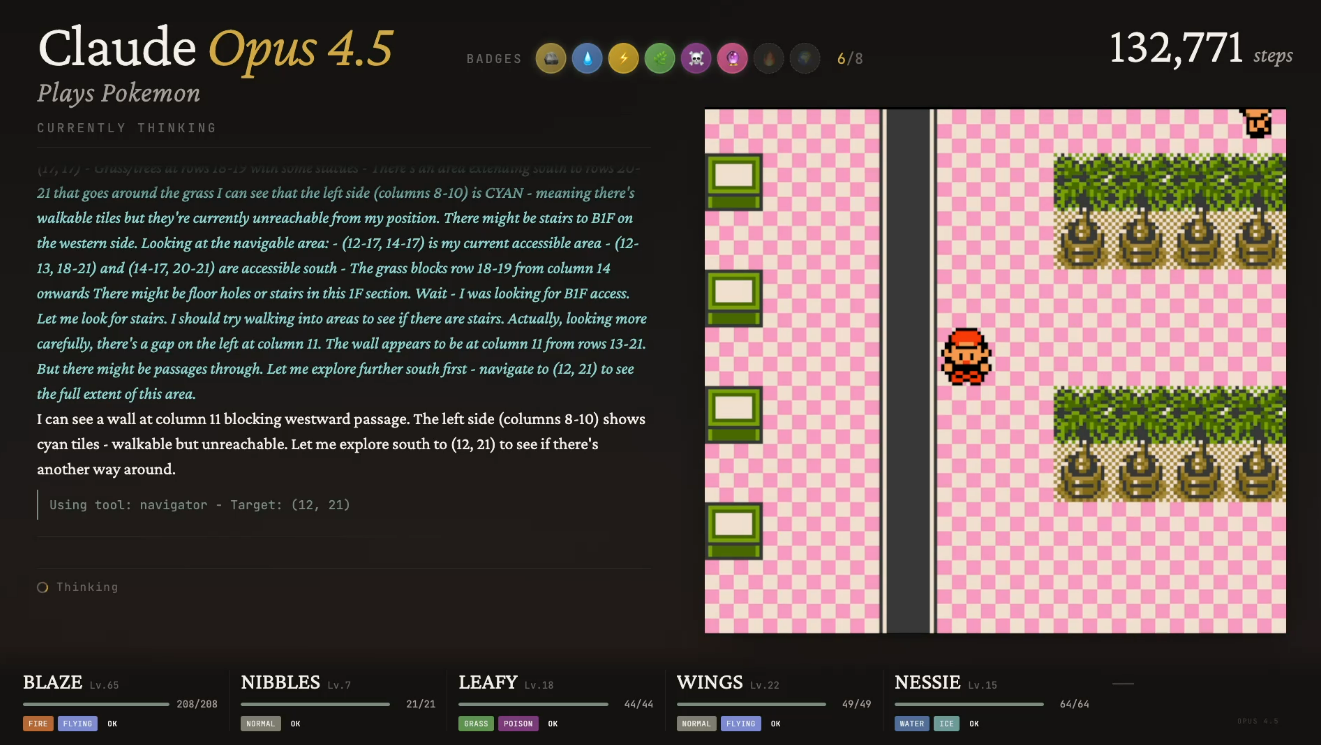Click NIBBLES's OK status label
The height and width of the screenshot is (745, 1321).
tap(296, 724)
